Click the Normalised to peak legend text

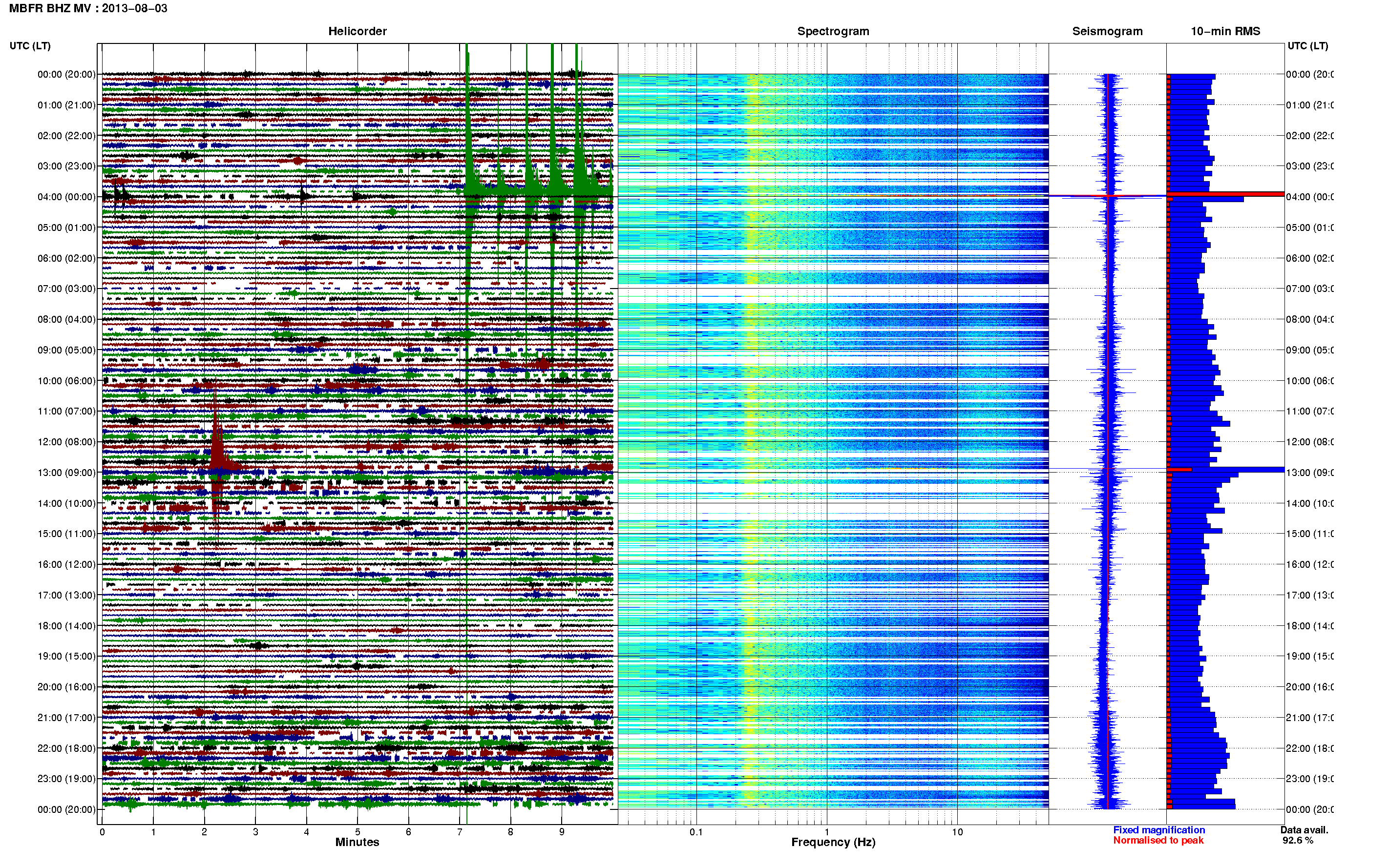[1158, 840]
